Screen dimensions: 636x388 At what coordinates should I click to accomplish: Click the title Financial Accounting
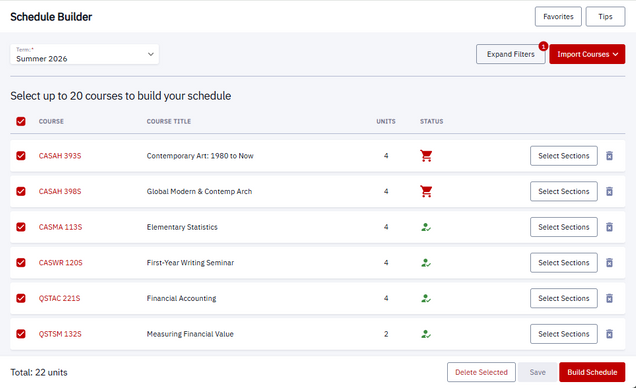(x=181, y=298)
